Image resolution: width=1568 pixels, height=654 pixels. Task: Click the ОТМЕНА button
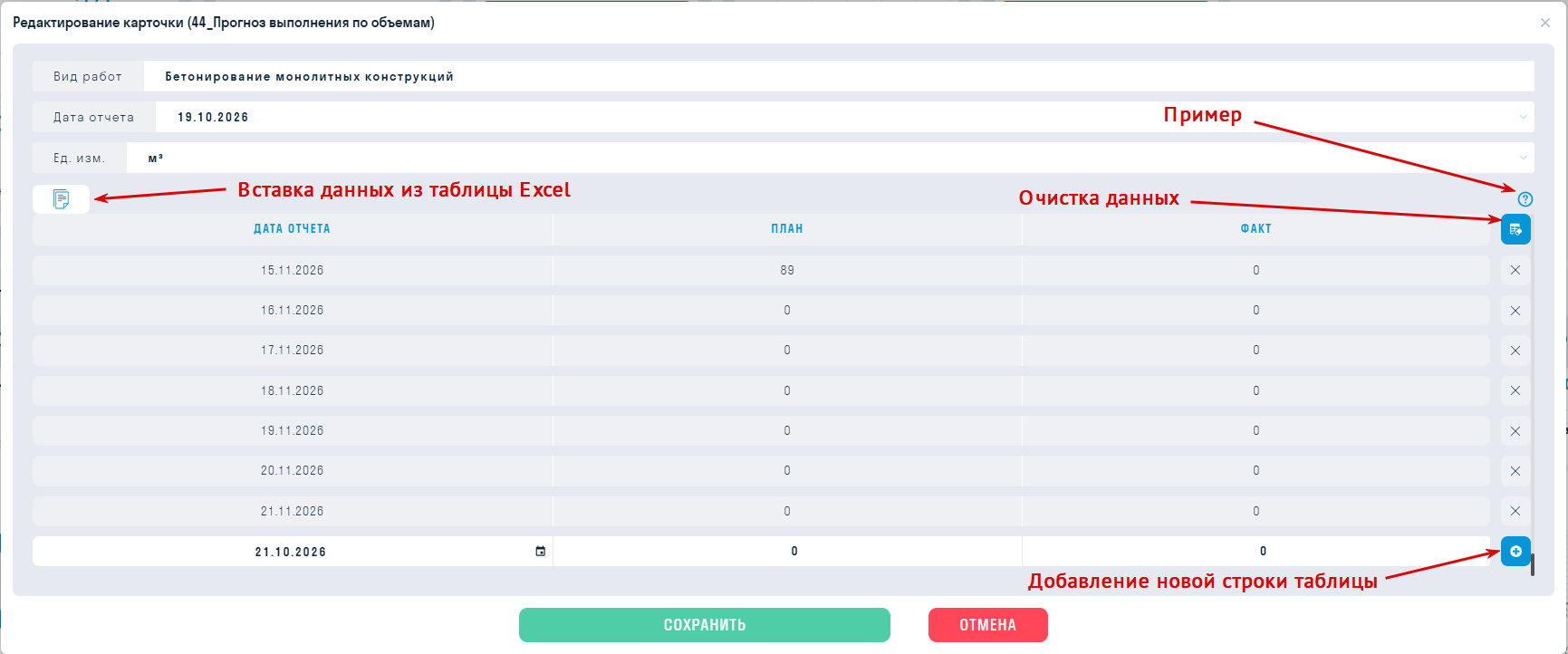coord(988,625)
